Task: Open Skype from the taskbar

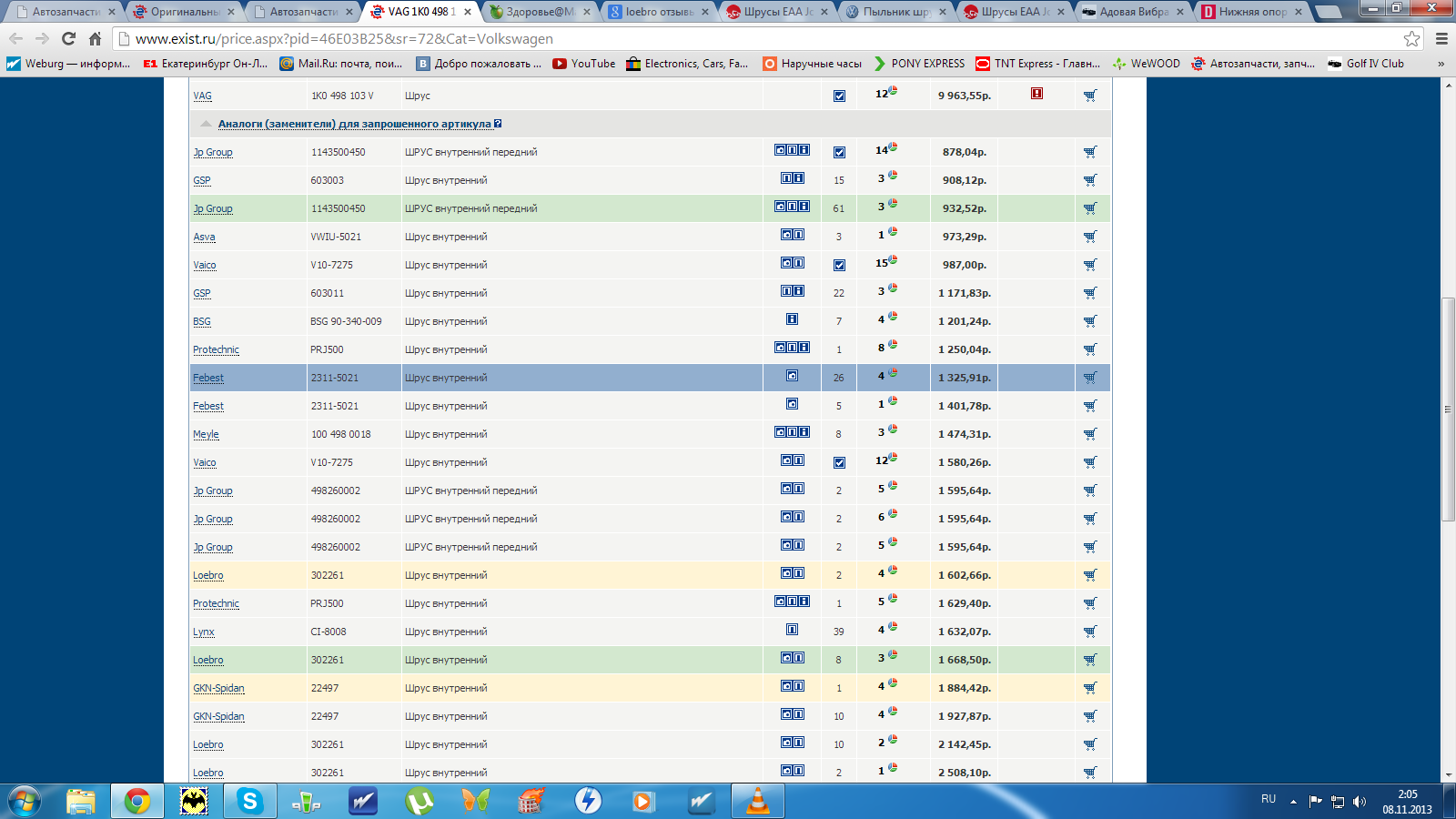Action: point(249,801)
